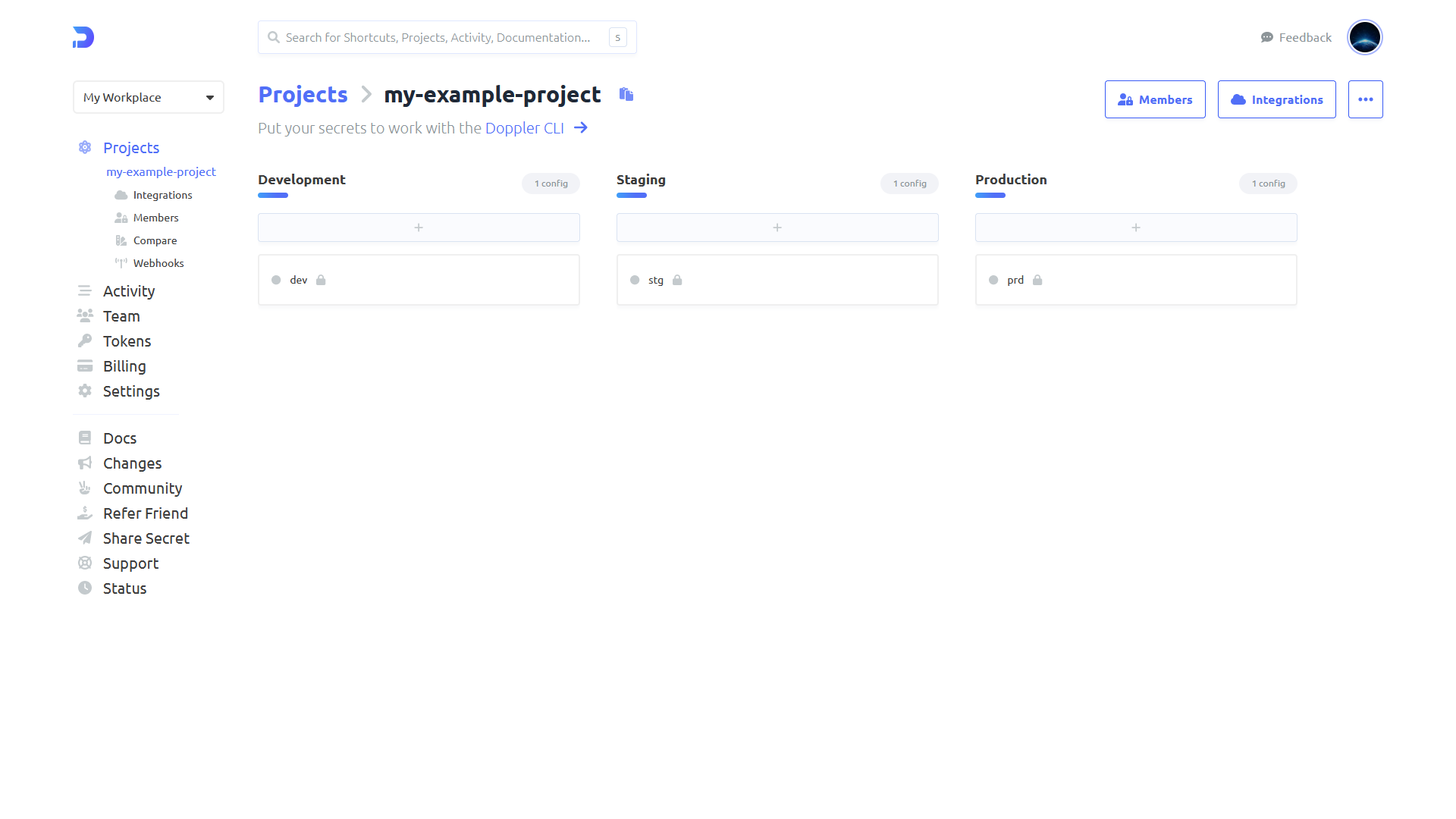Screen dimensions: 1456x819
Task: Copy the project name with the copy icon
Action: point(626,94)
